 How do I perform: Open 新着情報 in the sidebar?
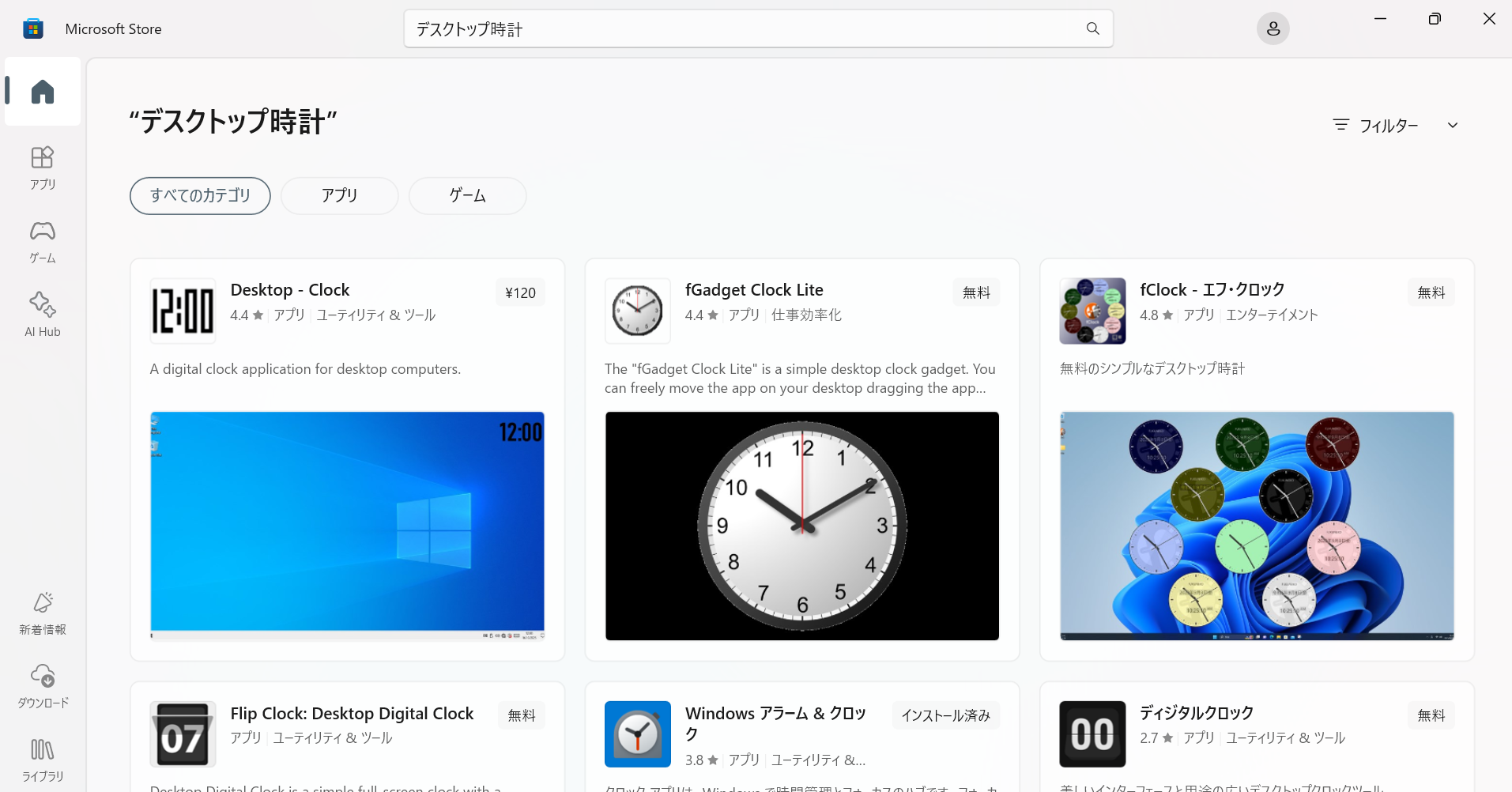pyautogui.click(x=43, y=613)
